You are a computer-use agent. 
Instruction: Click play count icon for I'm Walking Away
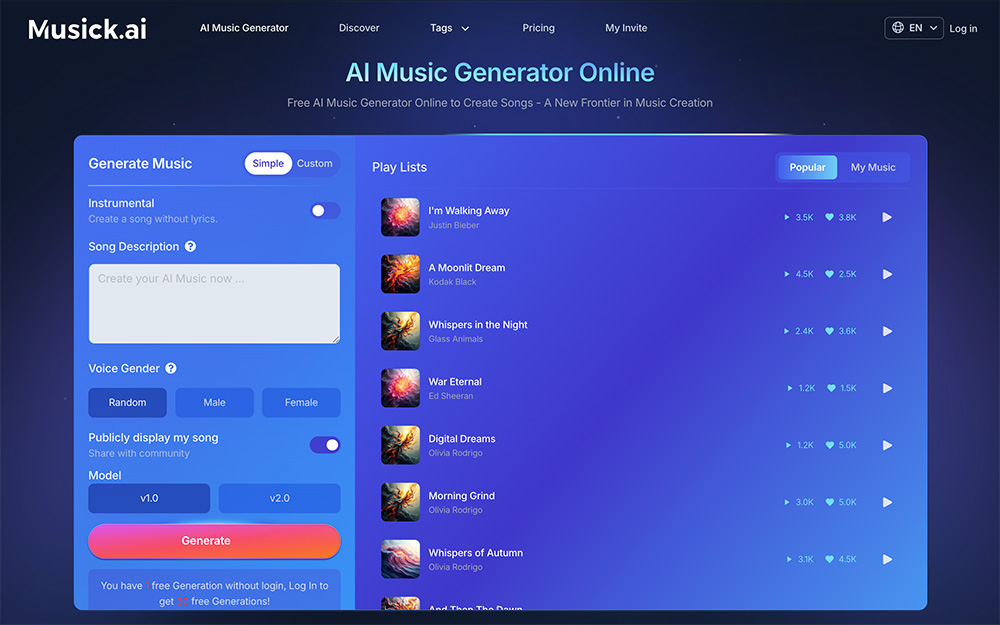[786, 217]
